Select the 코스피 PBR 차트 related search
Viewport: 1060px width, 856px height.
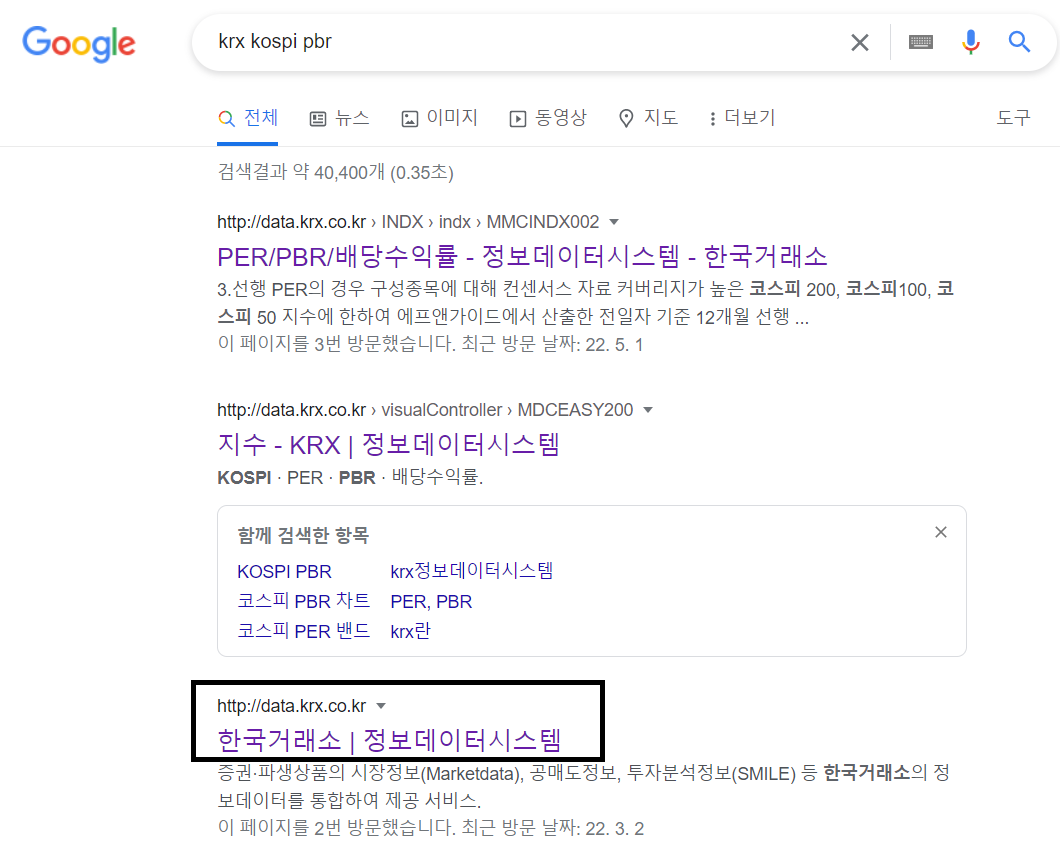pyautogui.click(x=304, y=601)
